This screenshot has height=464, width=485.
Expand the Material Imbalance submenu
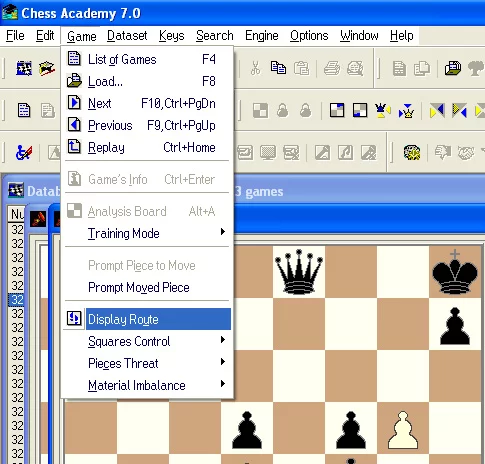tap(147, 385)
